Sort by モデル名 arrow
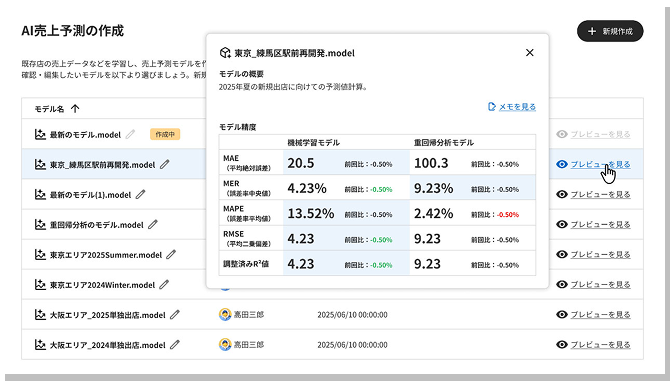 click(x=75, y=109)
